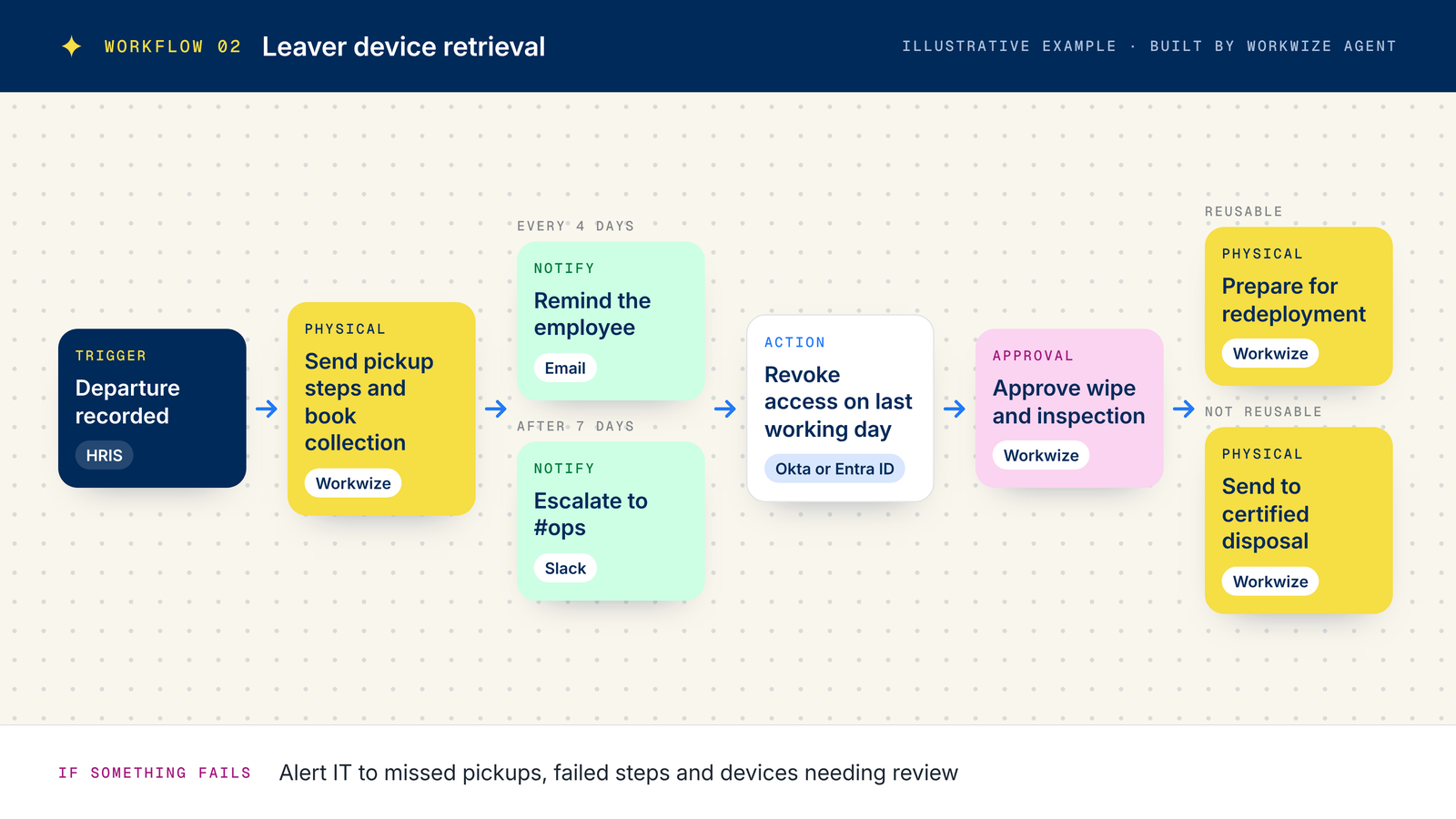Click Workwize tag on Send pickup card
The height and width of the screenshot is (819, 1456).
point(353,483)
